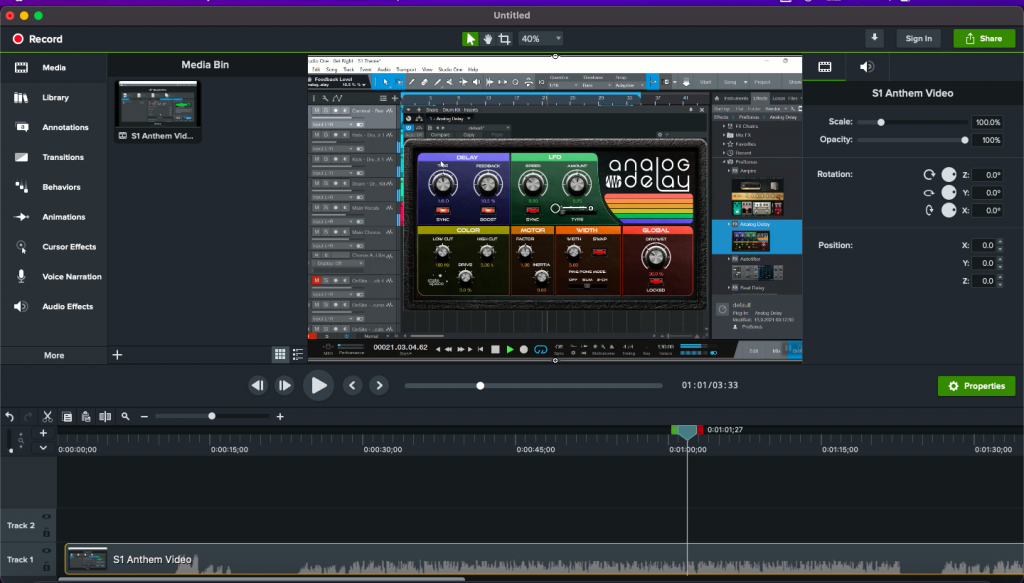Click the X rotation arrow icon
Screen dimensions: 1024x583
(x=929, y=210)
